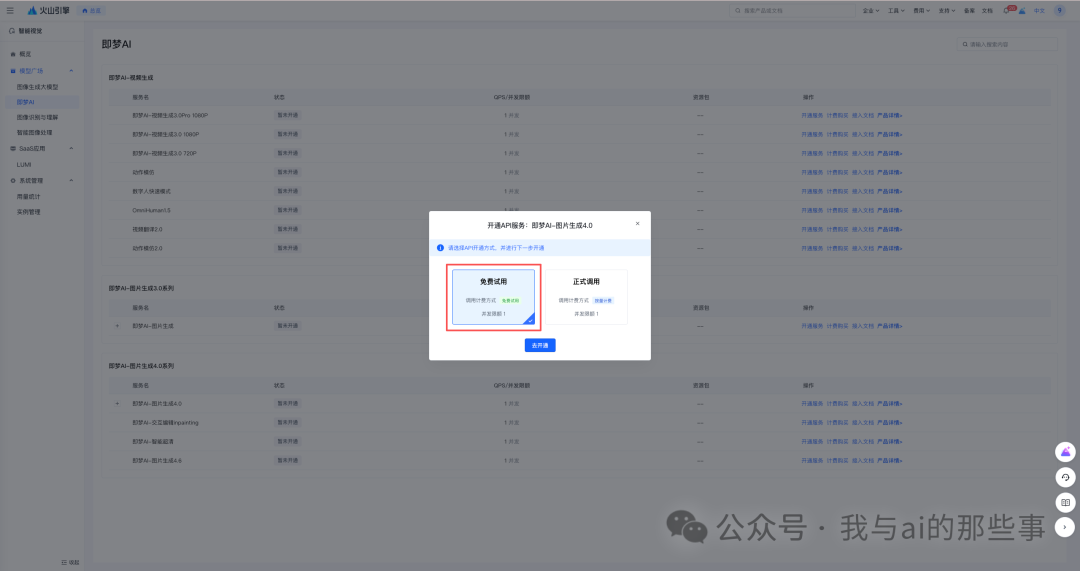Image resolution: width=1080 pixels, height=571 pixels.
Task: Open 实例管理 in the sidebar
Action: (x=28, y=211)
